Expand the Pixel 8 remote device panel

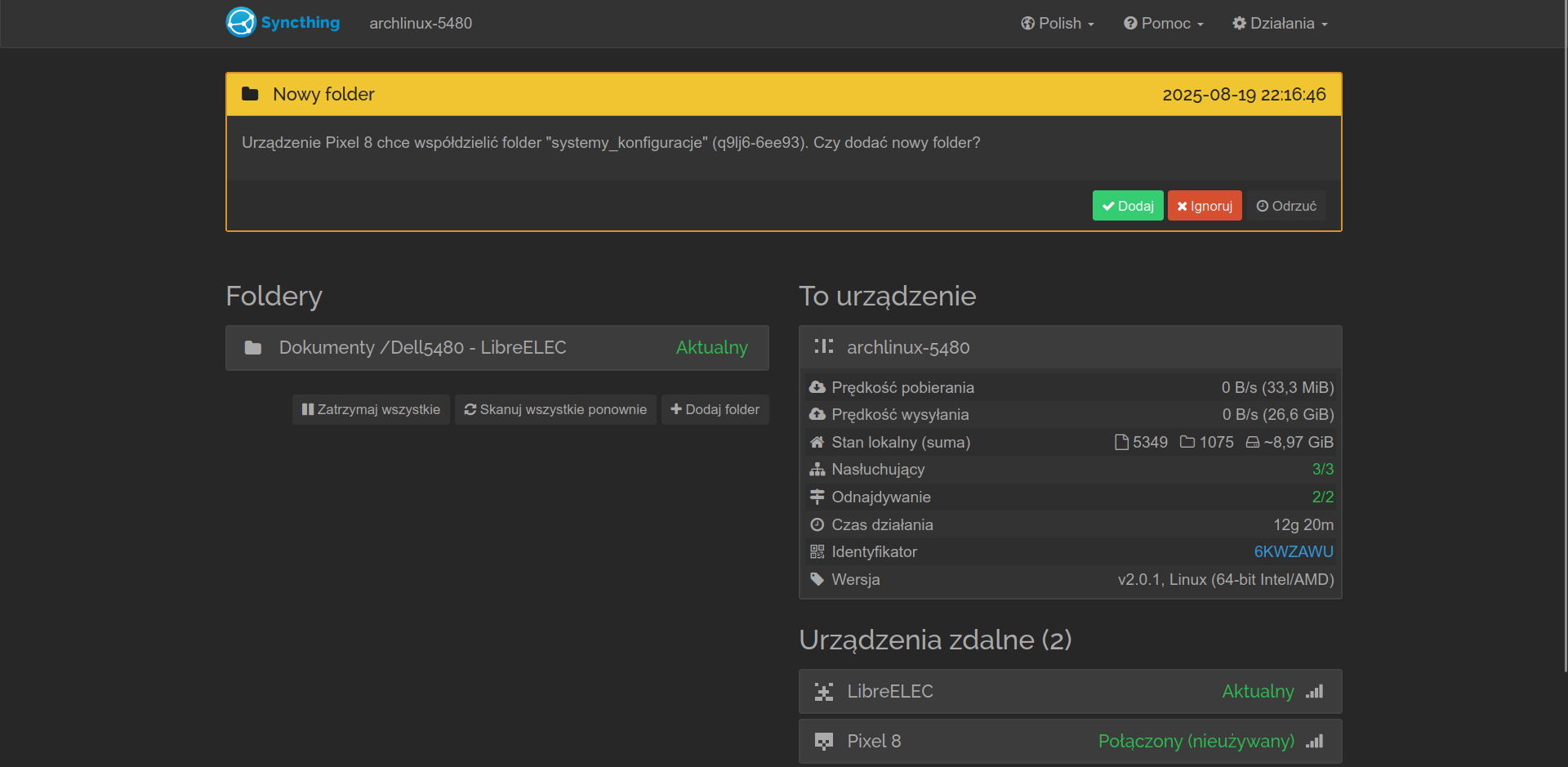(874, 742)
